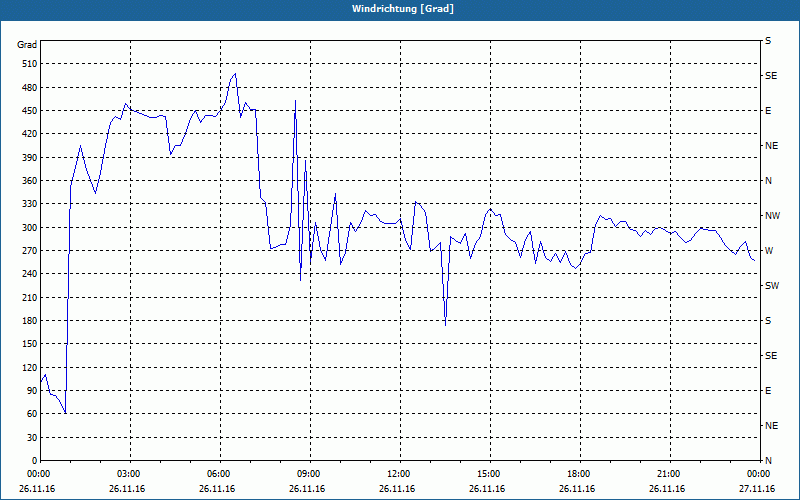Select compass label SE beside the 480 gridline
The height and width of the screenshot is (500, 800).
[771, 76]
